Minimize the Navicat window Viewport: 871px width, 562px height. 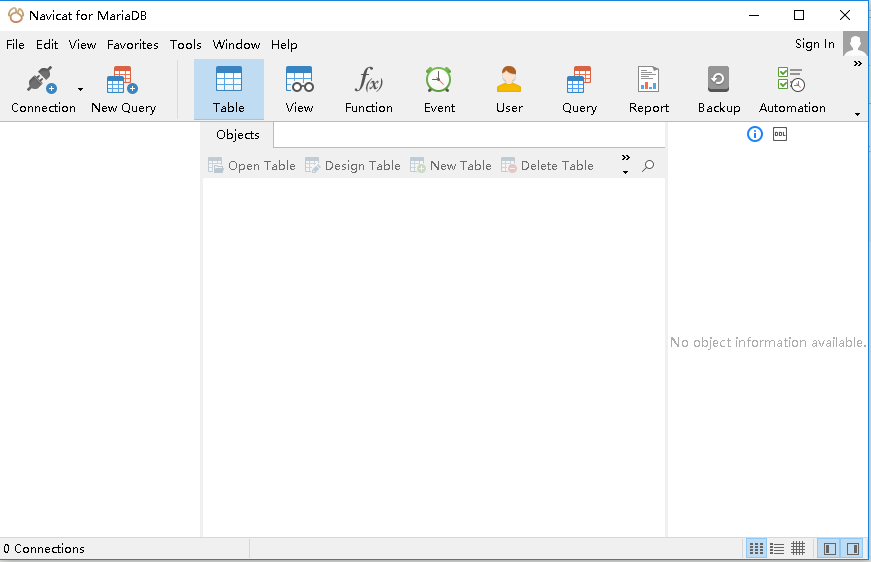[x=754, y=15]
